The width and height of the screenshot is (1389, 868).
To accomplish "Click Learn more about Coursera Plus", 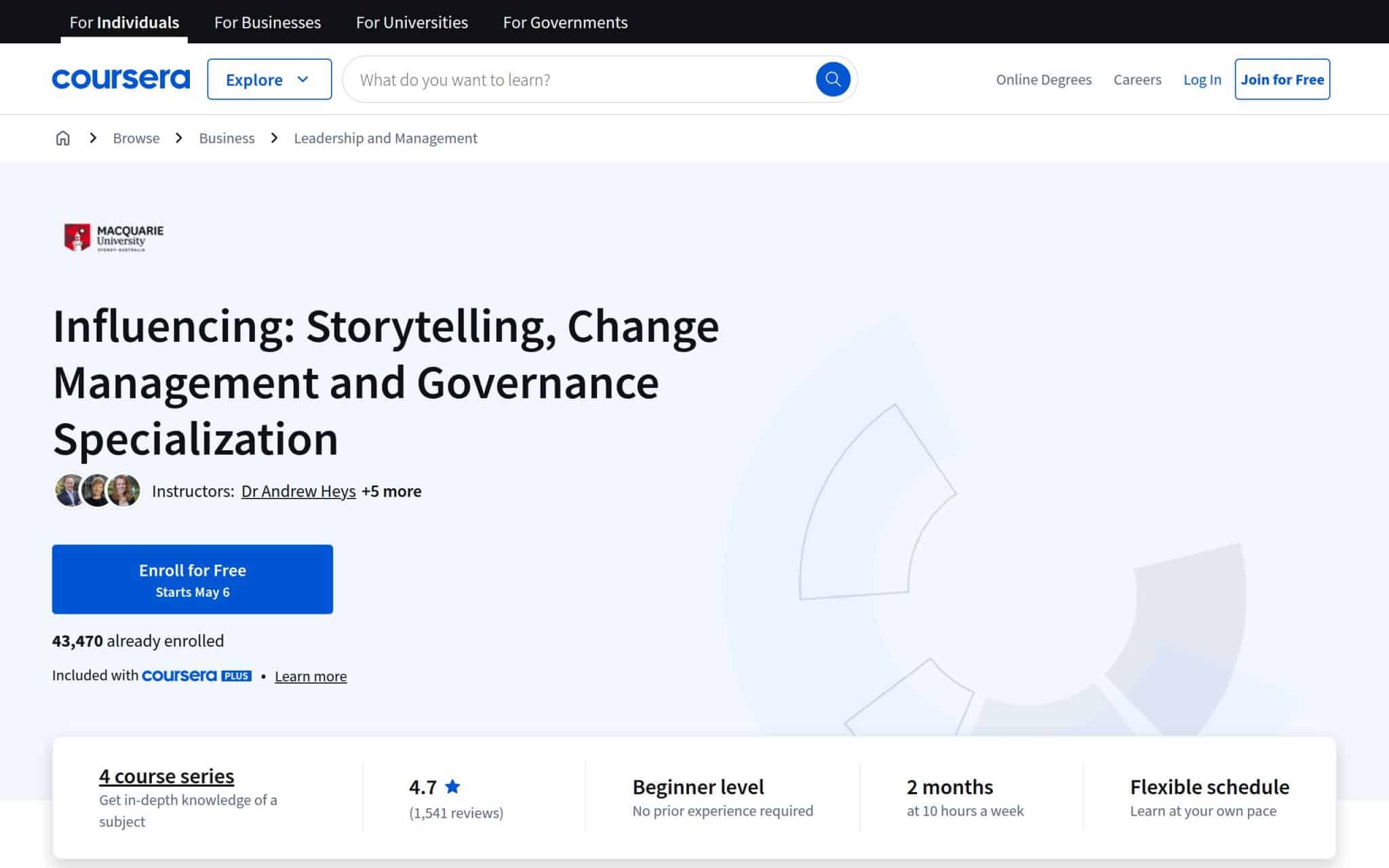I will (311, 676).
